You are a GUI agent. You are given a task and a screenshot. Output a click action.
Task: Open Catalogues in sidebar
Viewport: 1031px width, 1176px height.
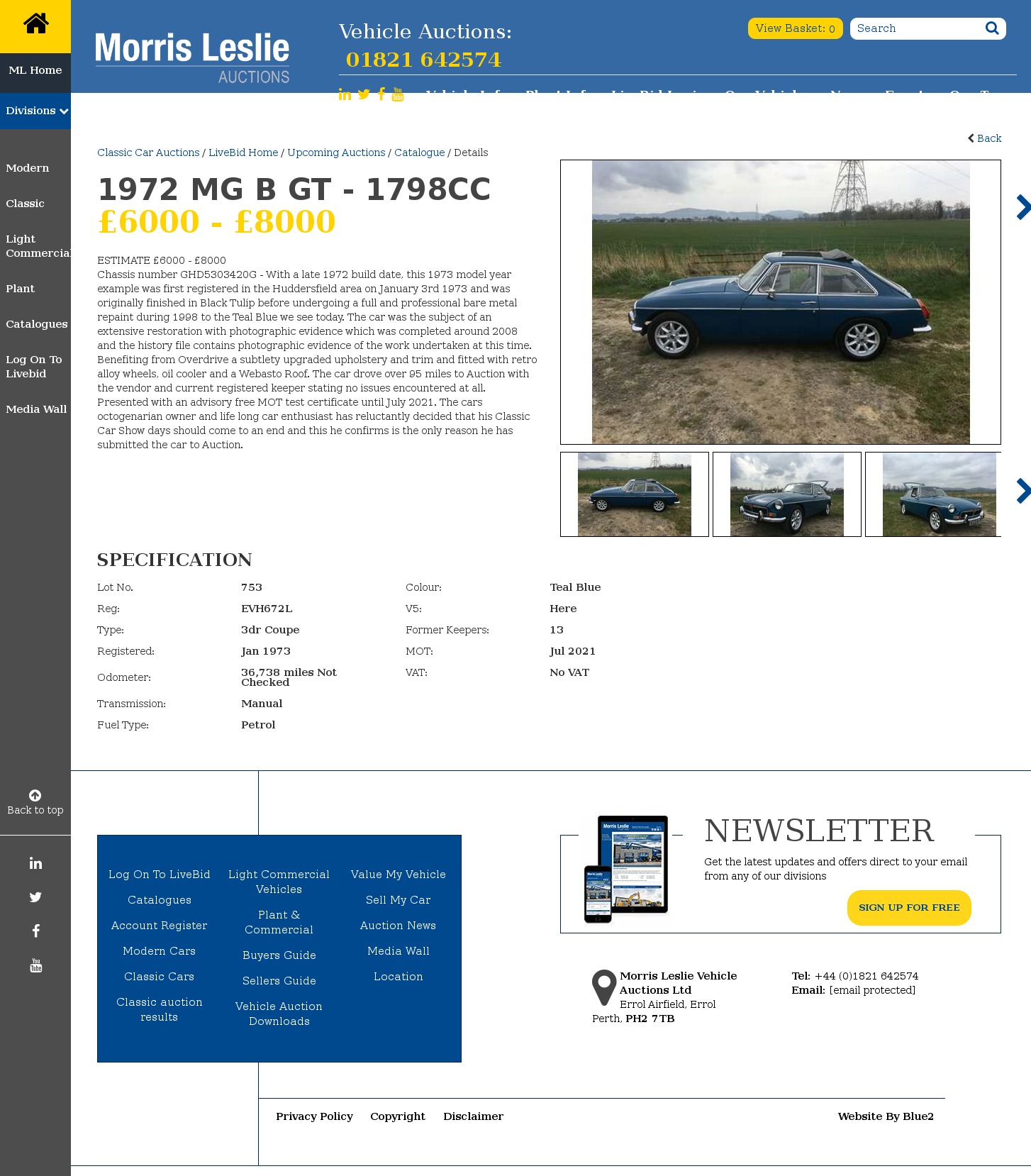[x=37, y=324]
